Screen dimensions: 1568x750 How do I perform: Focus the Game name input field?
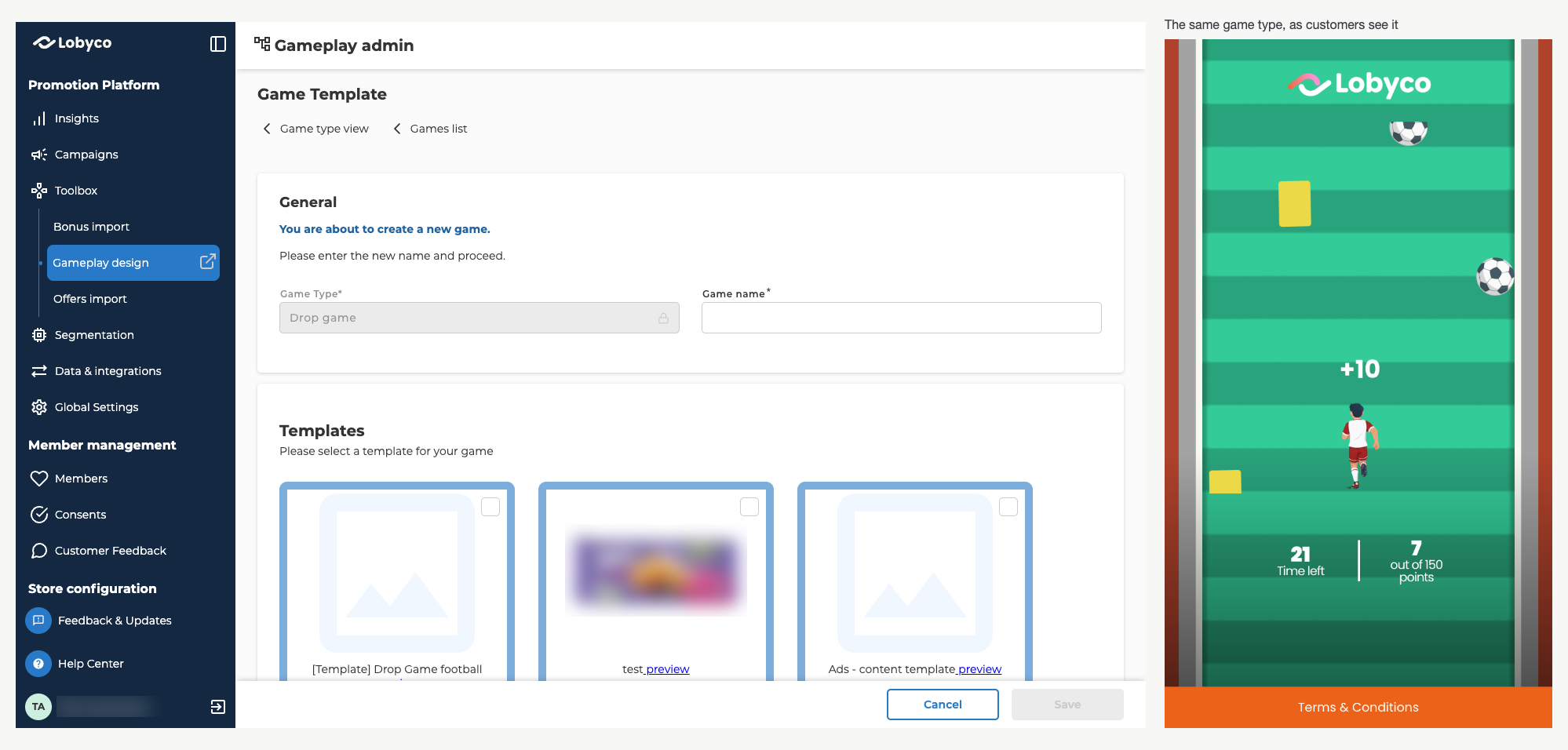pyautogui.click(x=902, y=318)
